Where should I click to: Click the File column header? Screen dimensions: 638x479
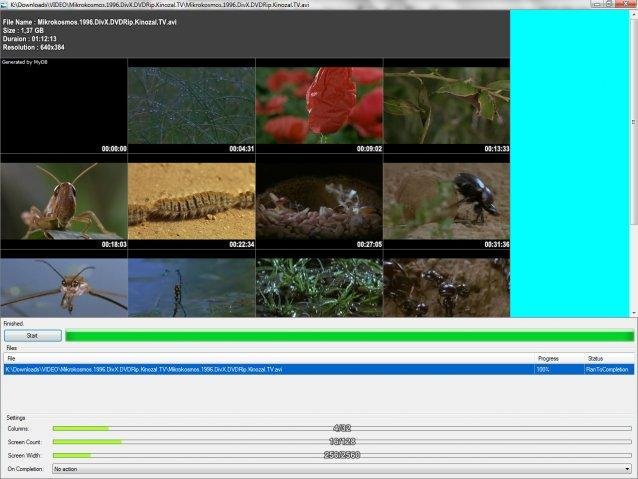(x=269, y=359)
